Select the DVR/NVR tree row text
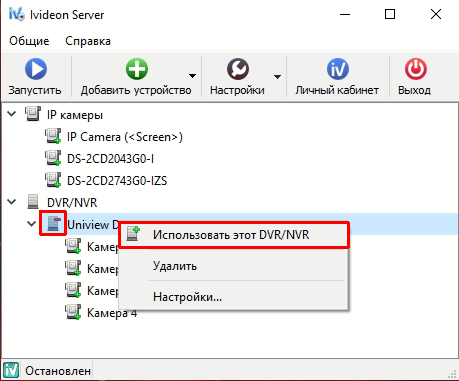This screenshot has height=381, width=459. 72,203
